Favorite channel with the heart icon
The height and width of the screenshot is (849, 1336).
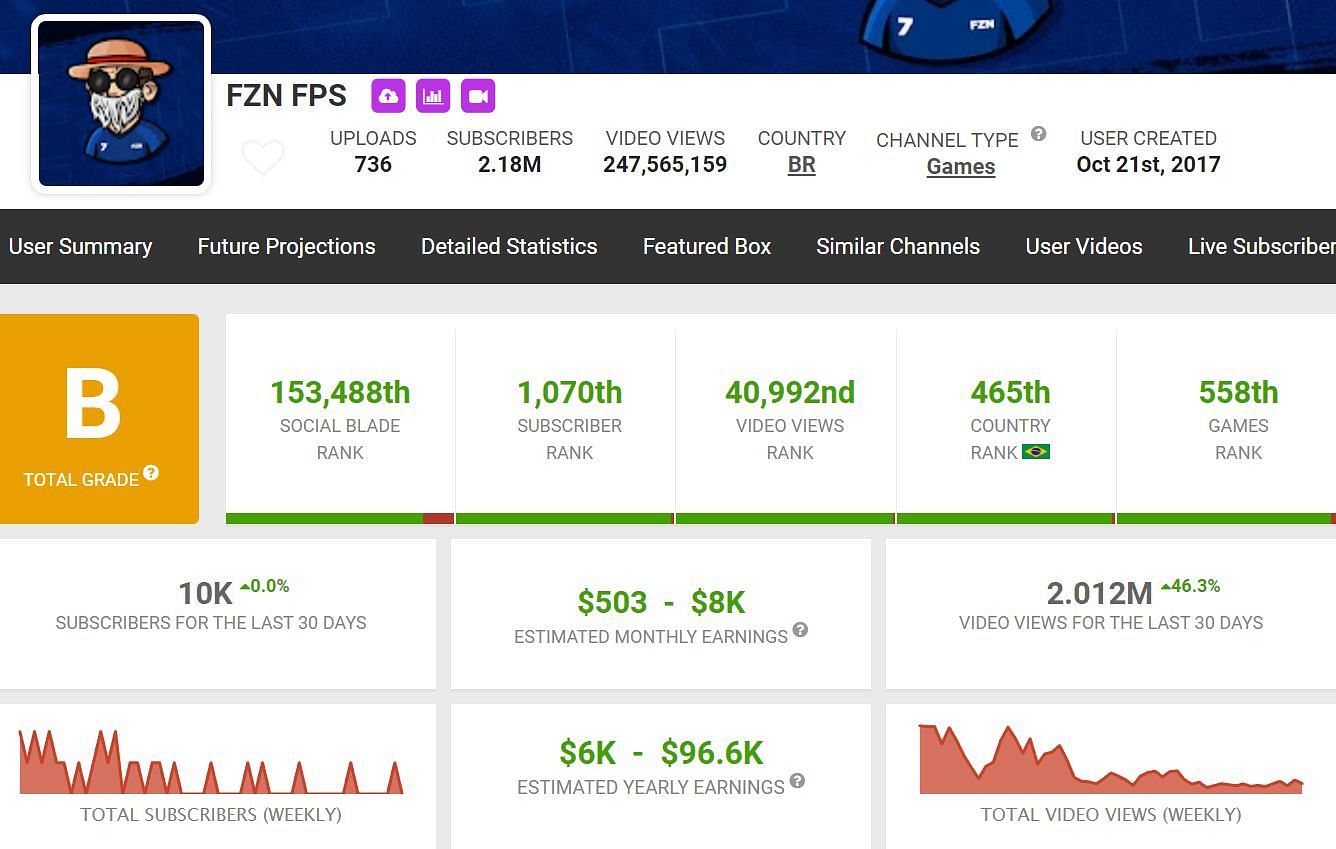(263, 158)
